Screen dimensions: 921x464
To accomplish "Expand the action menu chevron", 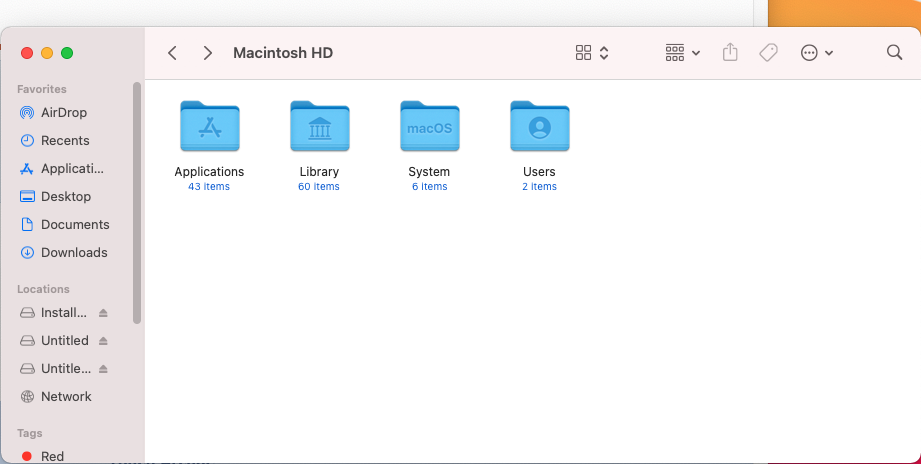I will 829,53.
